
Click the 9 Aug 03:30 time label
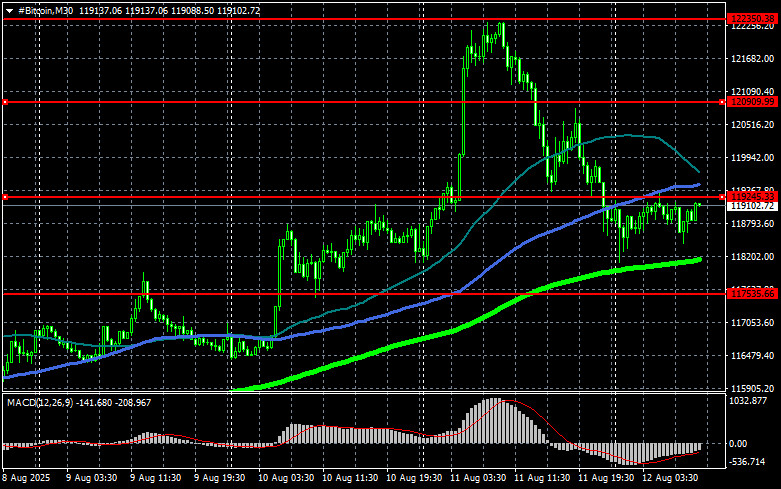click(x=92, y=478)
